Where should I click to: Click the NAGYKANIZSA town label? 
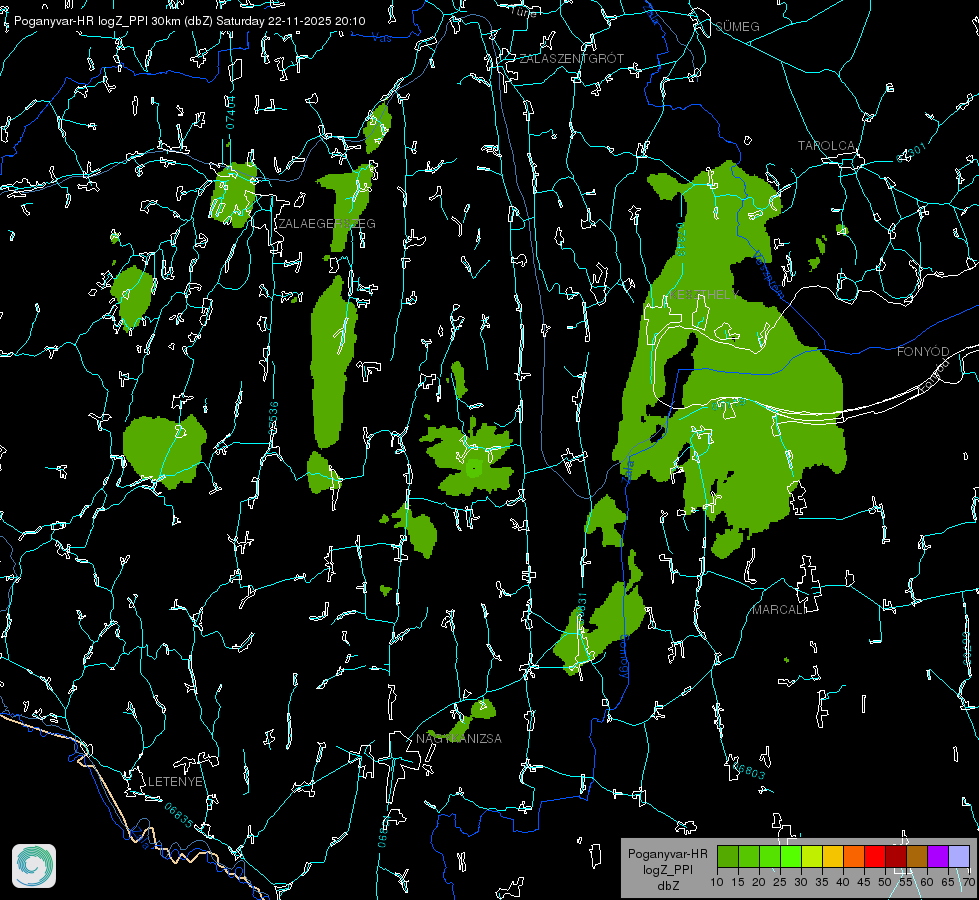pyautogui.click(x=459, y=738)
